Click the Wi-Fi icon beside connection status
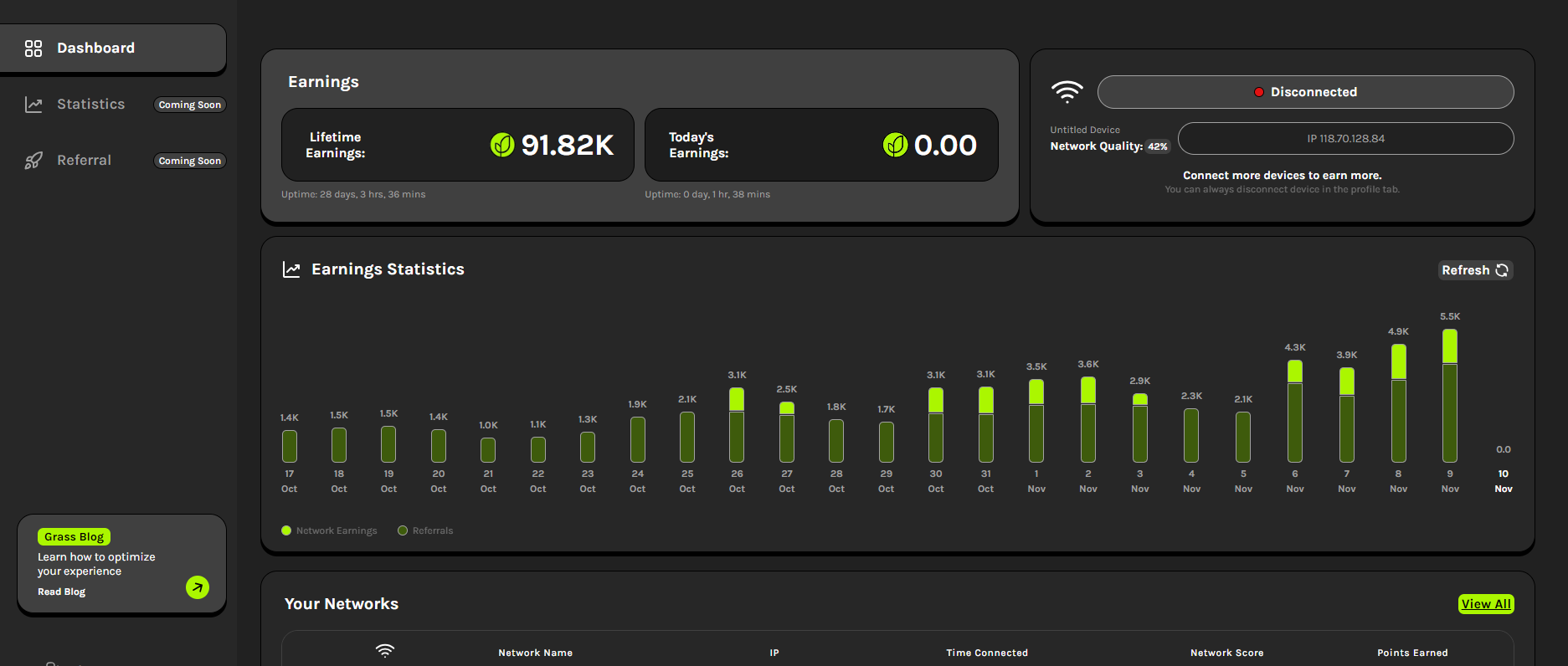The image size is (1568, 666). pos(1067,92)
